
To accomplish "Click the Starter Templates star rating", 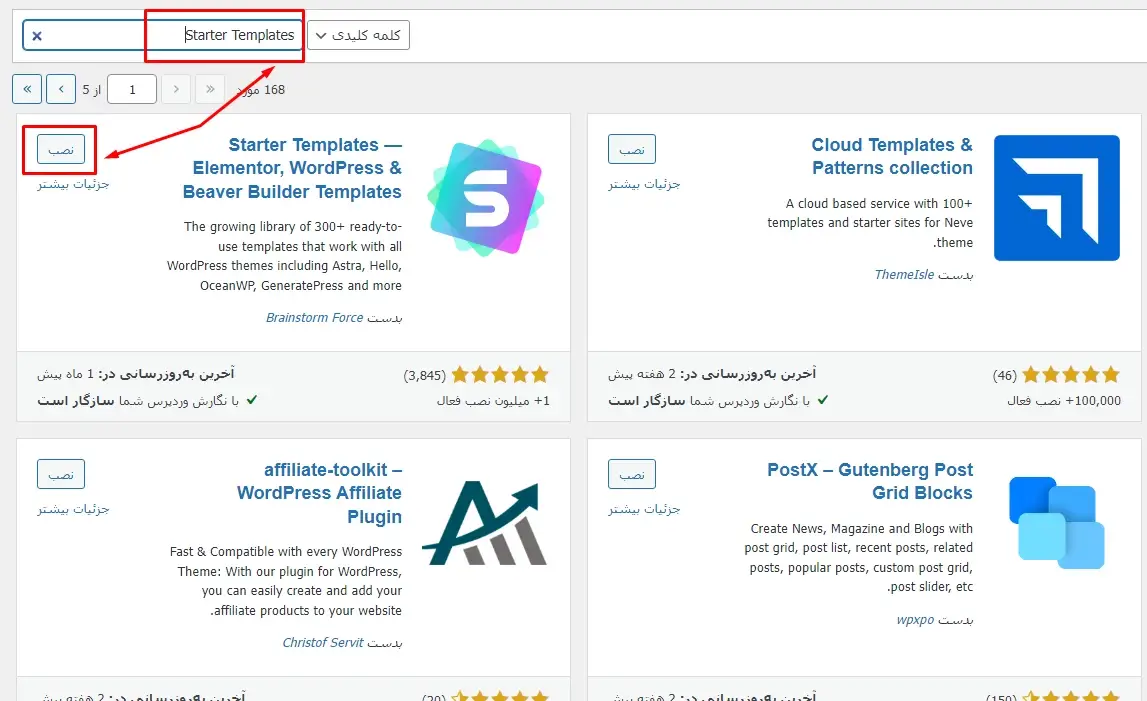I will point(500,375).
